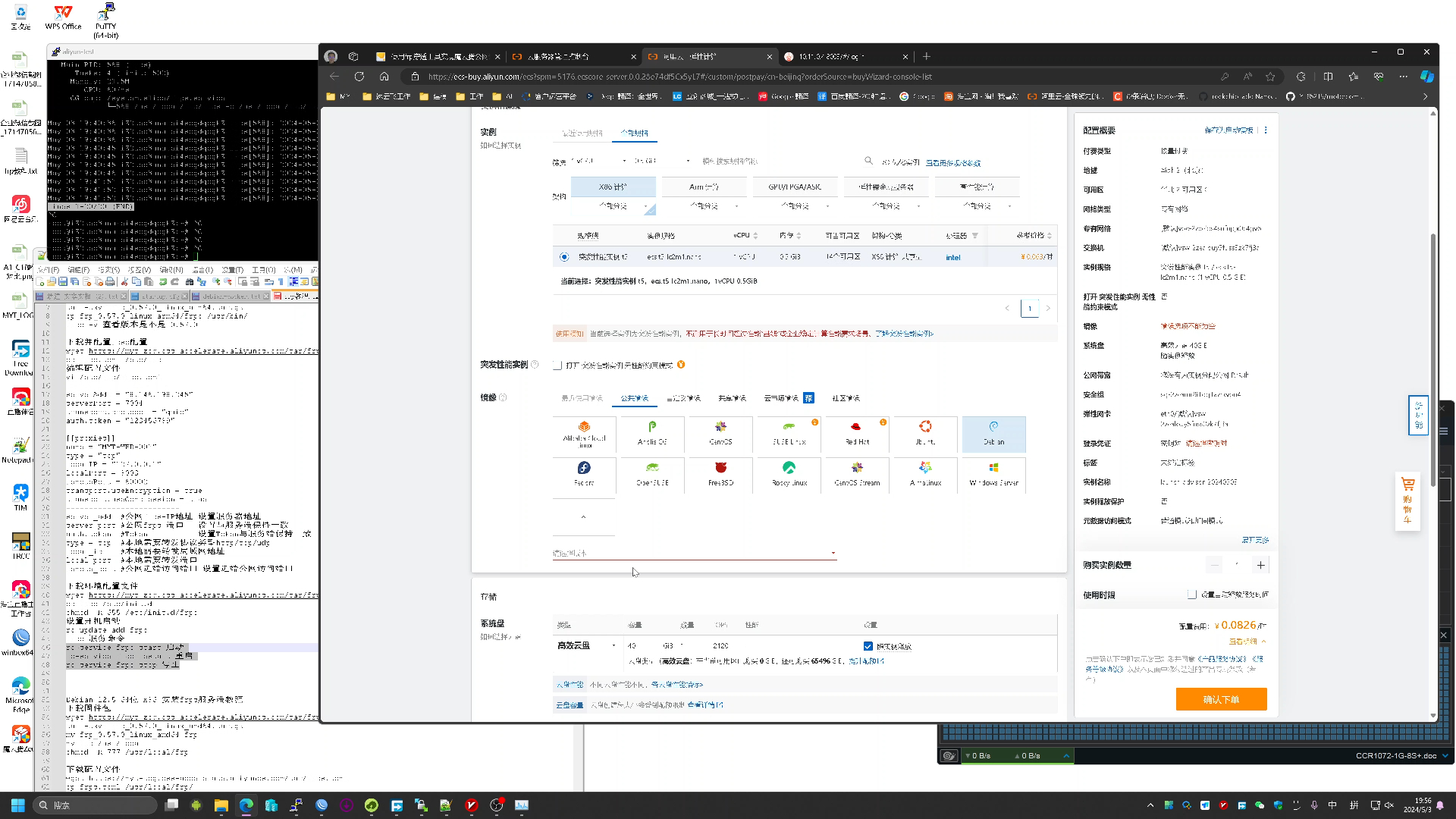
Task: Open the three-dot menu in 配置概要 header
Action: (x=1266, y=130)
